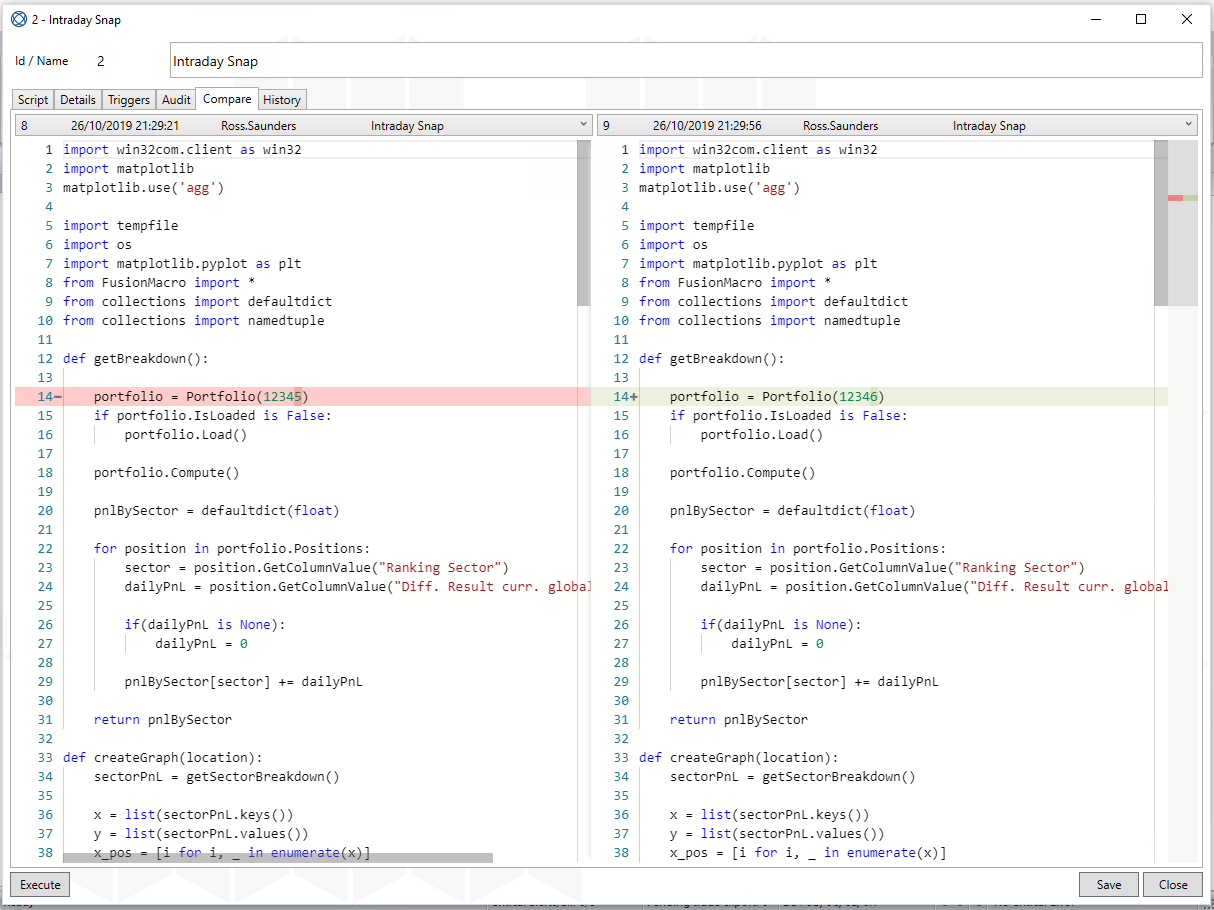Maximize the Intraday Snap window
Viewport: 1214px width, 910px height.
[1141, 19]
